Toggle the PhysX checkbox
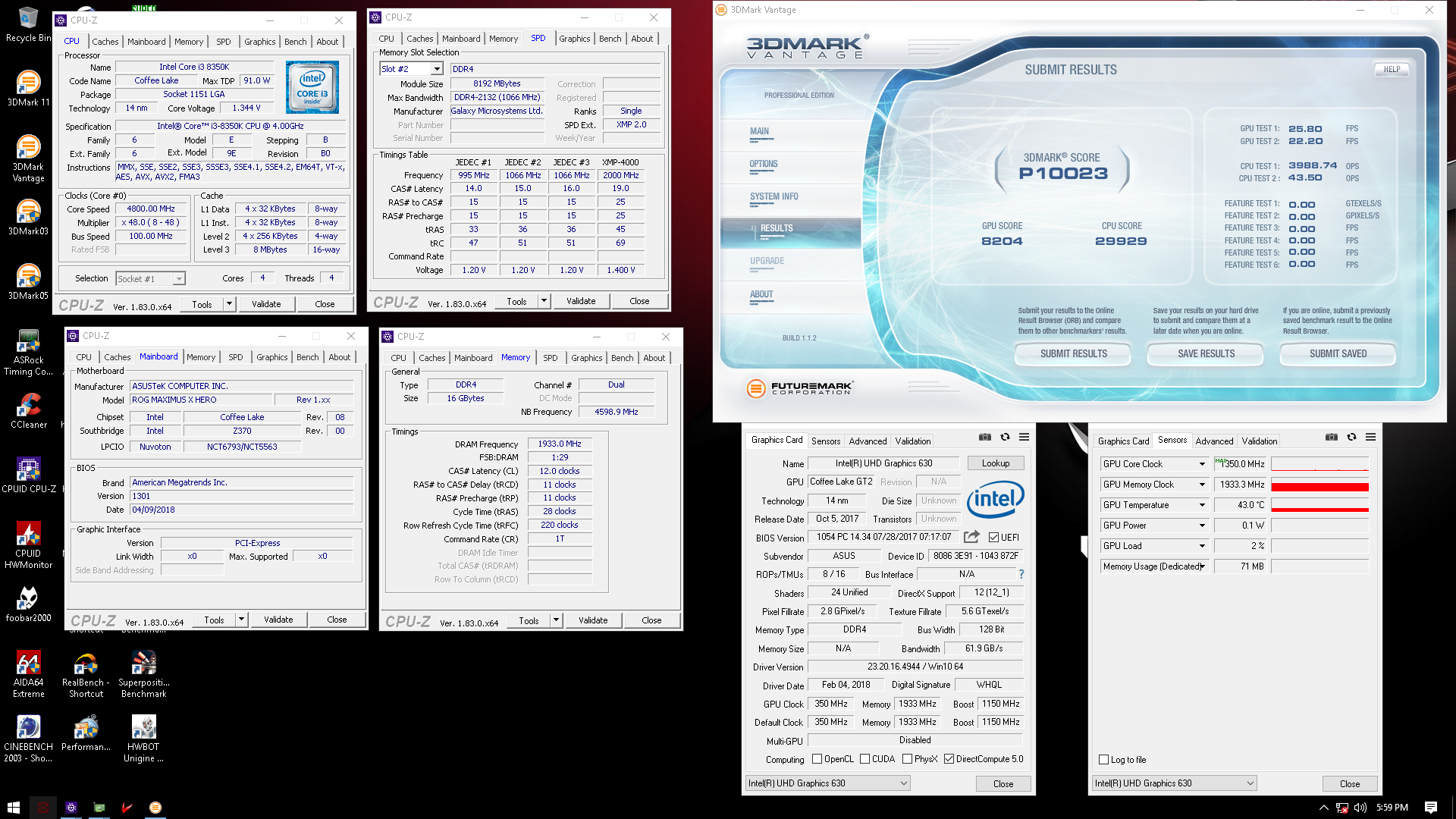1456x819 pixels. coord(907,758)
